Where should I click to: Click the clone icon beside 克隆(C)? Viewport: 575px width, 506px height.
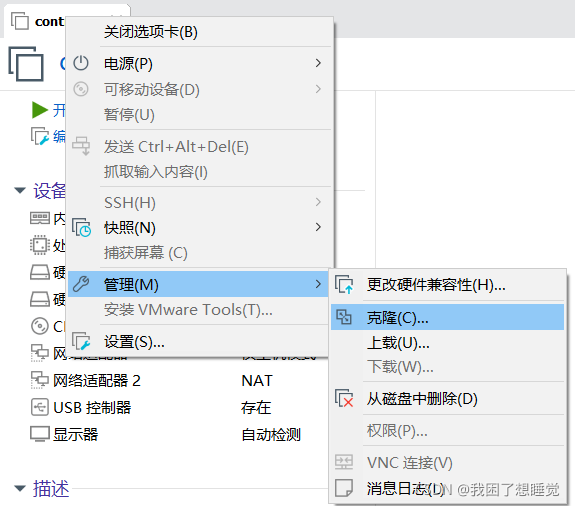(344, 317)
